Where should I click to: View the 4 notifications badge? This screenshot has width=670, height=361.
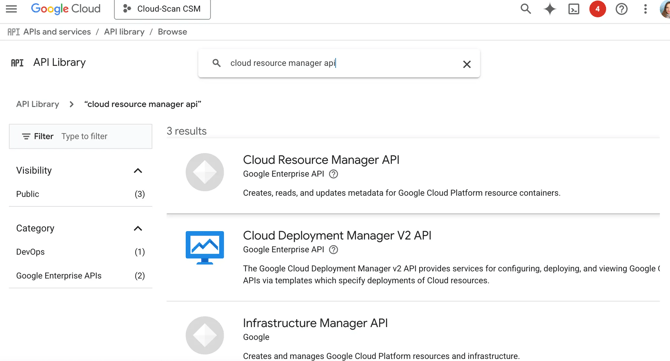pyautogui.click(x=597, y=9)
